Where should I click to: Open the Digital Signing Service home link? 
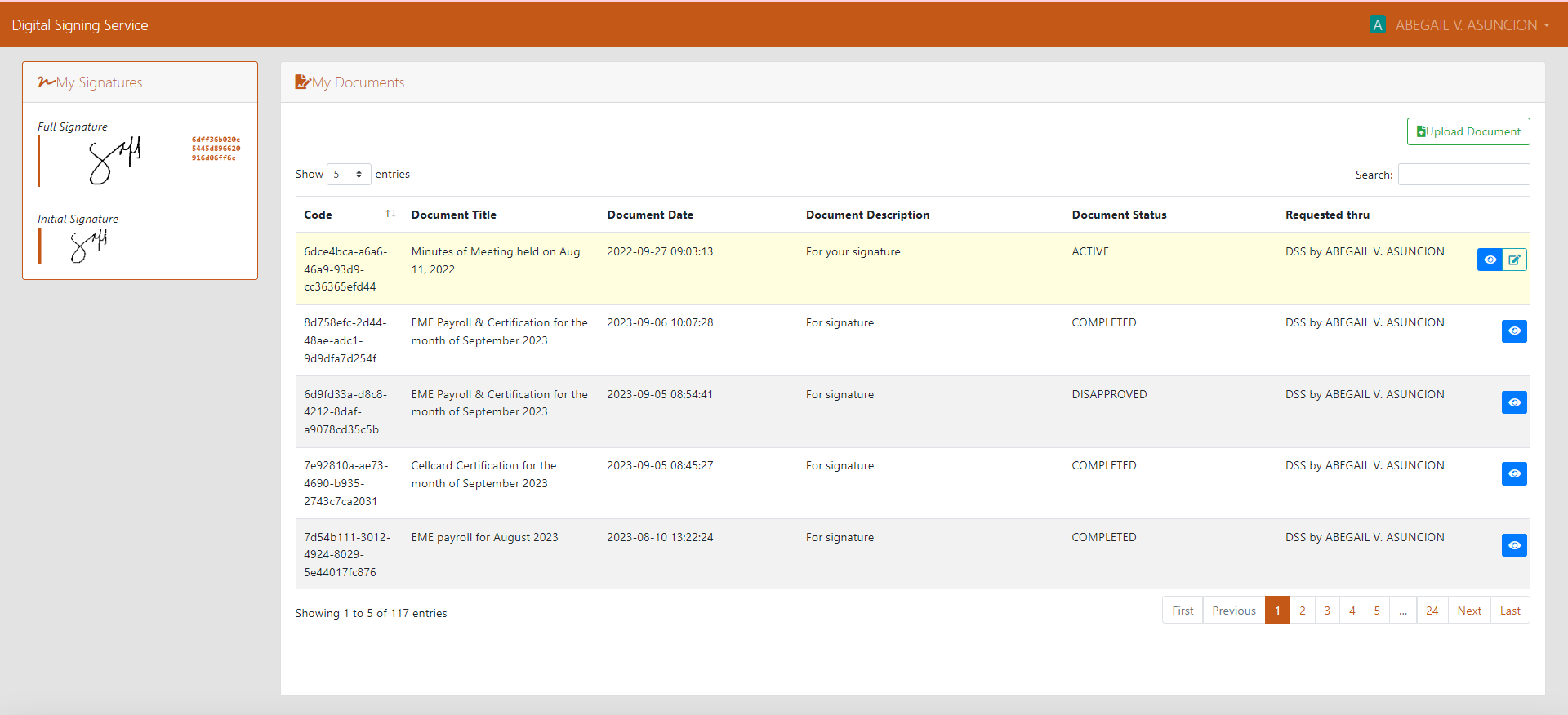pyautogui.click(x=80, y=24)
